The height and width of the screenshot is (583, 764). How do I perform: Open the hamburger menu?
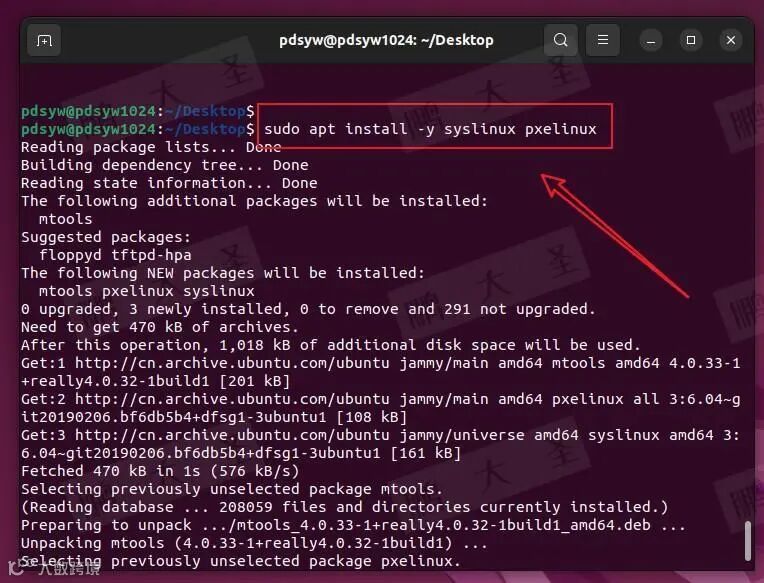(603, 40)
